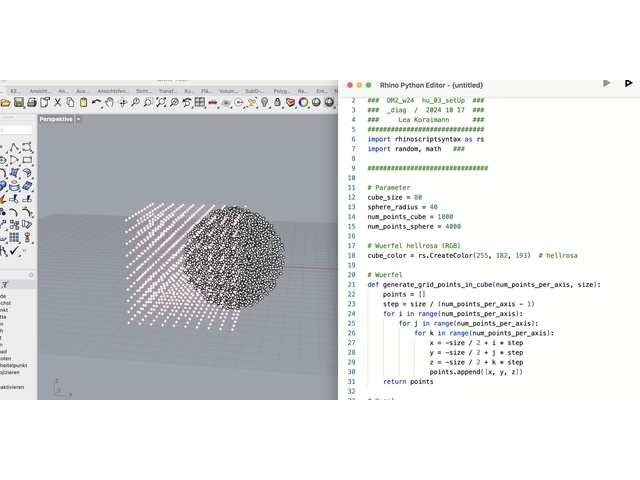640x480 pixels.
Task: Click "import rhinoscriptsyntax as rs" line
Action: [x=426, y=139]
